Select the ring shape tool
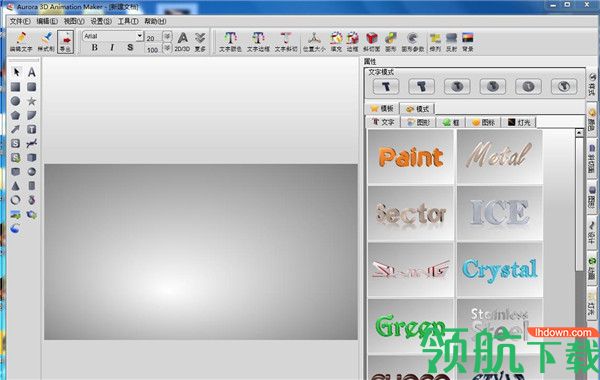This screenshot has width=600, height=380. 15,200
